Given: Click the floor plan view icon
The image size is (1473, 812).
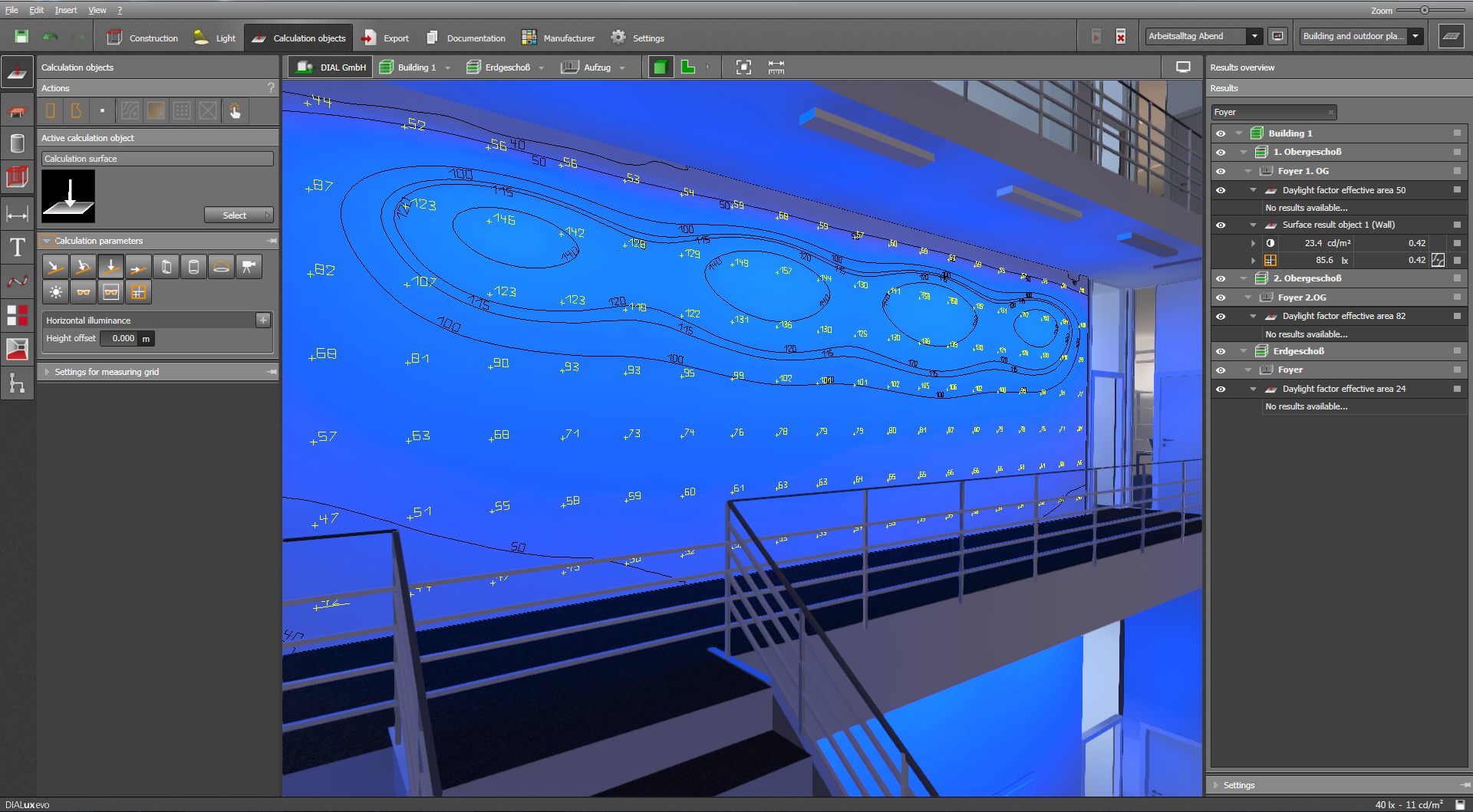Looking at the screenshot, I should tap(688, 67).
